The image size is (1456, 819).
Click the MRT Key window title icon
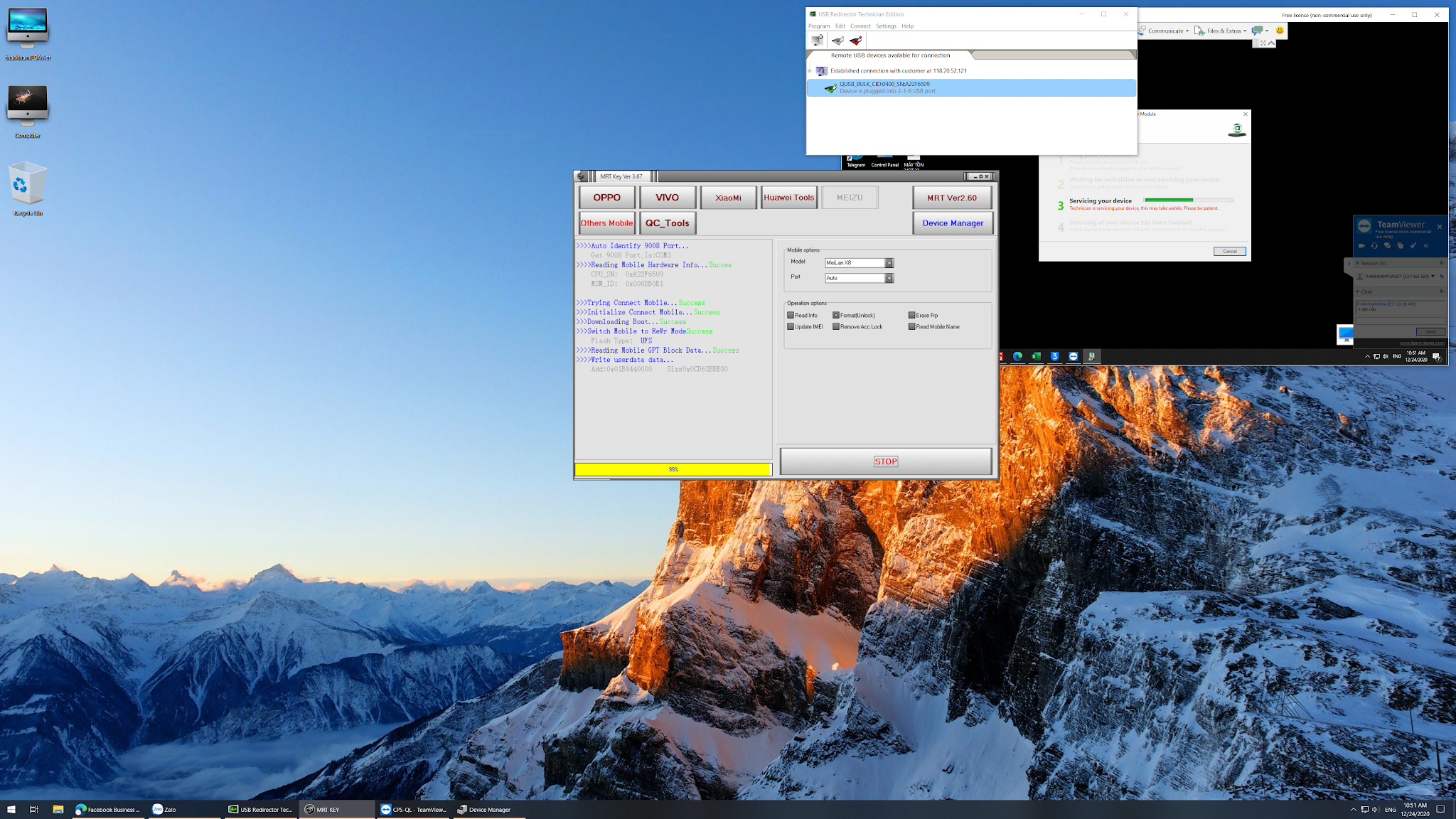tap(581, 176)
